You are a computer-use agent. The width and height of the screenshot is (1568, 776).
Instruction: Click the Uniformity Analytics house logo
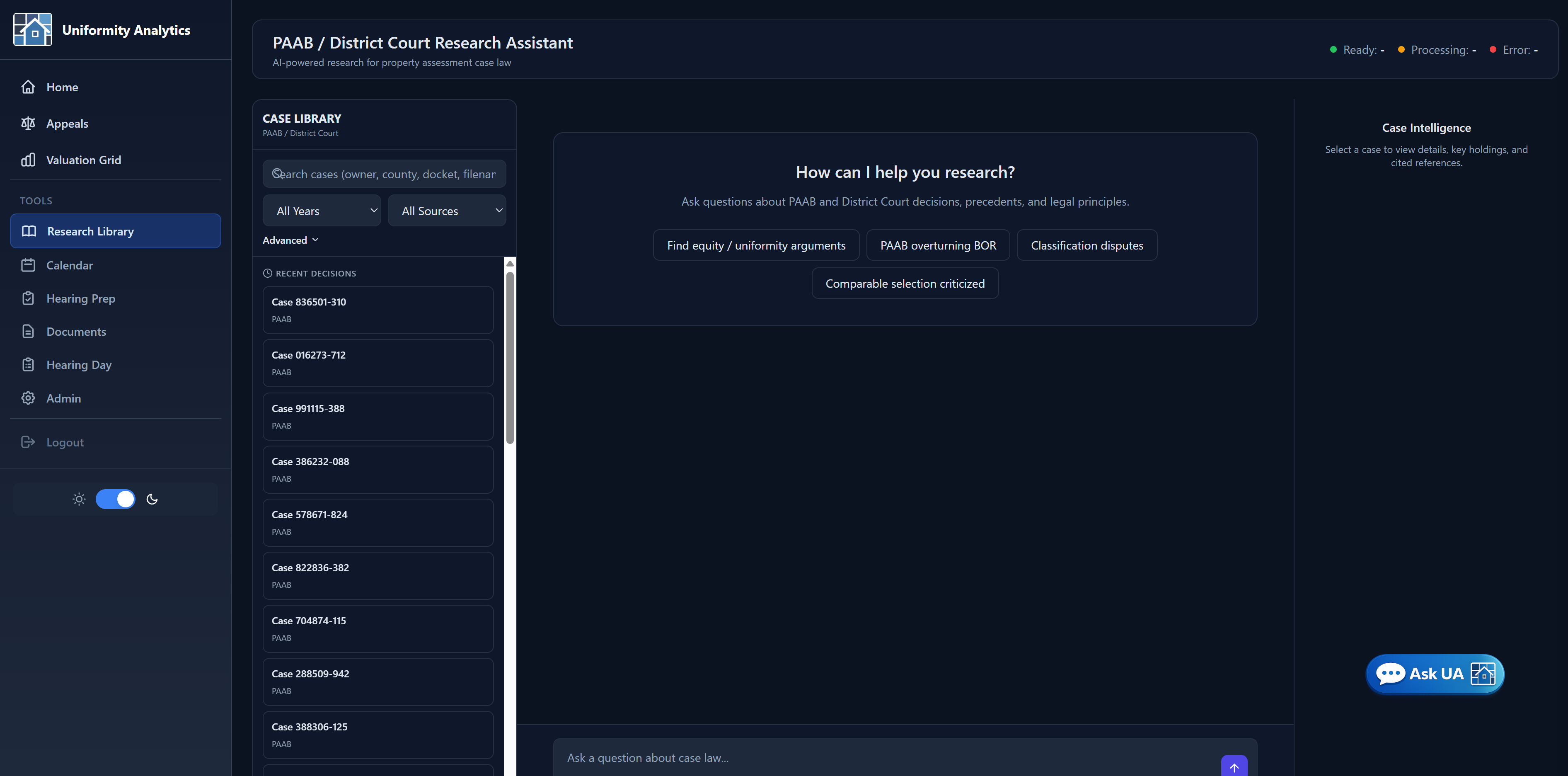click(33, 29)
